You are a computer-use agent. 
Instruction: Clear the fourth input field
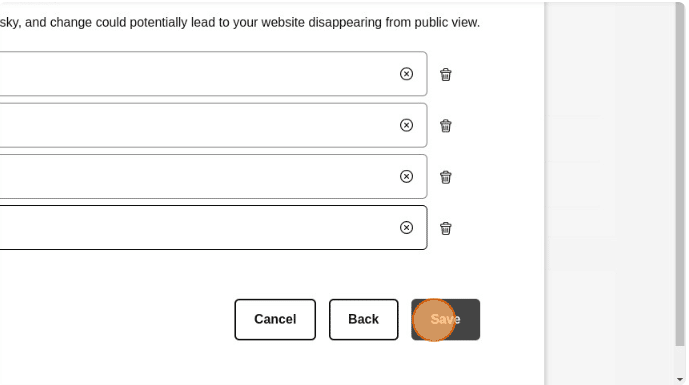point(406,228)
